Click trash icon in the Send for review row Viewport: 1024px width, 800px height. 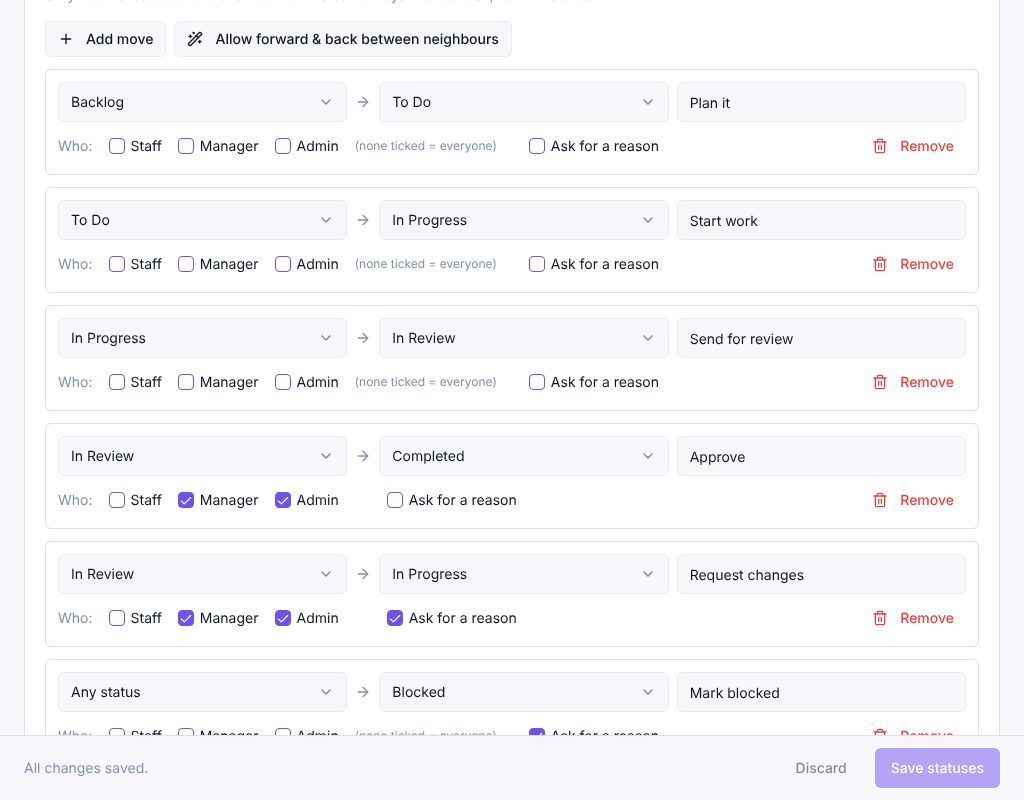coord(880,382)
